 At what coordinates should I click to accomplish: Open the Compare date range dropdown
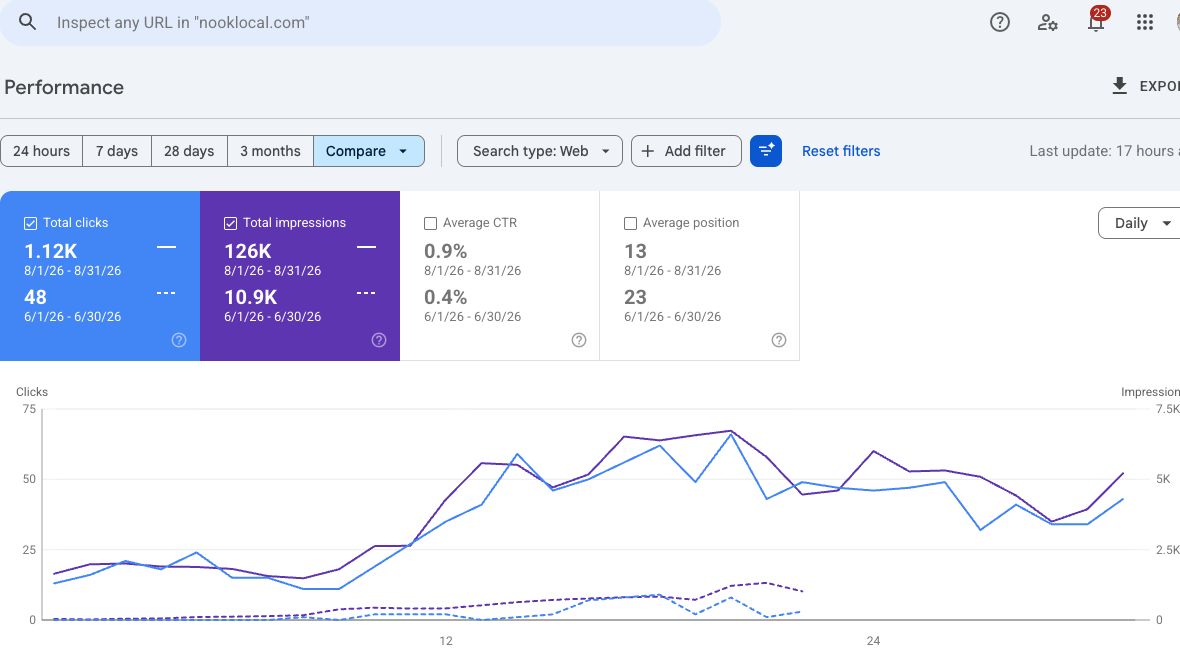point(369,151)
